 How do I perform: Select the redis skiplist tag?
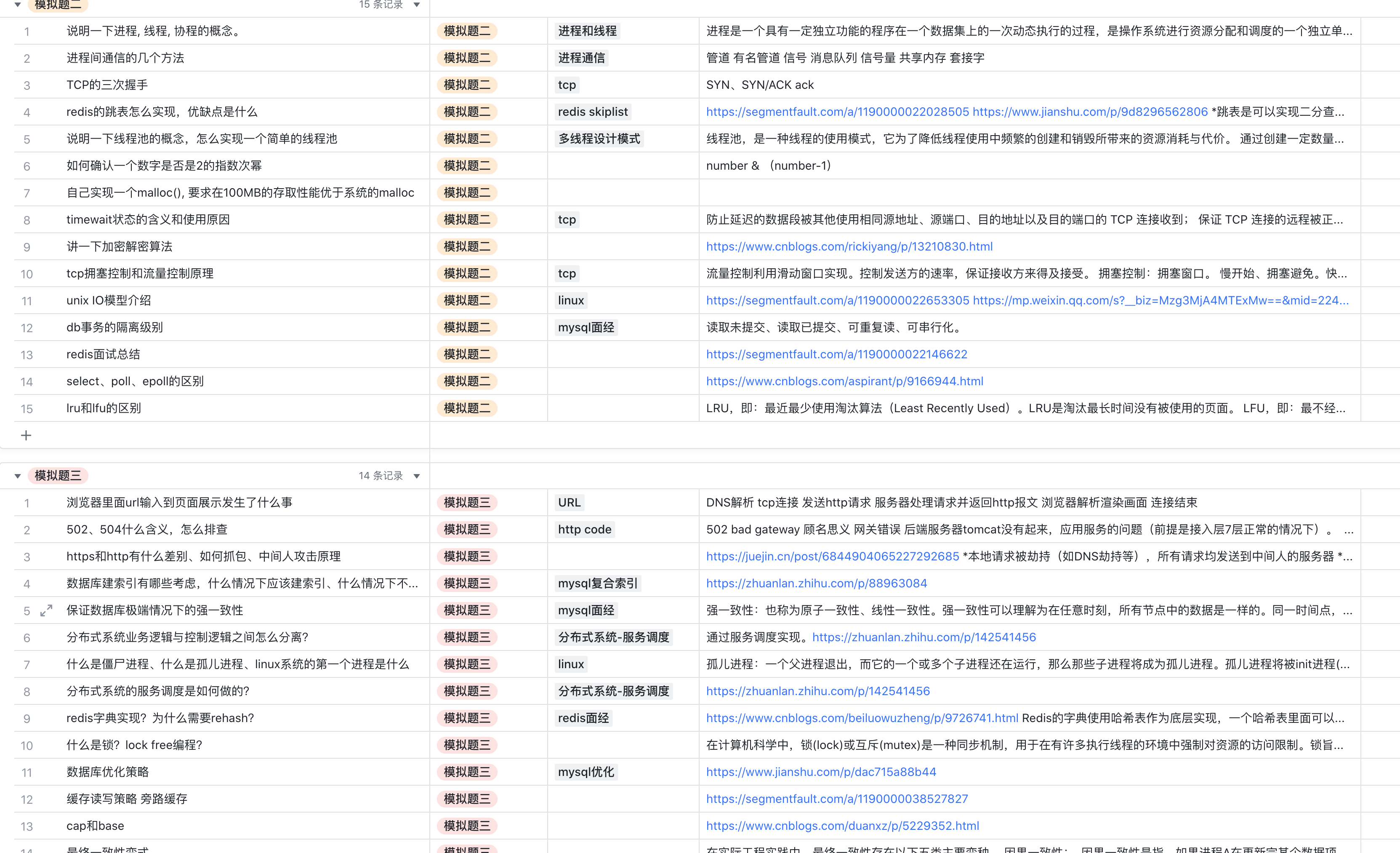593,112
